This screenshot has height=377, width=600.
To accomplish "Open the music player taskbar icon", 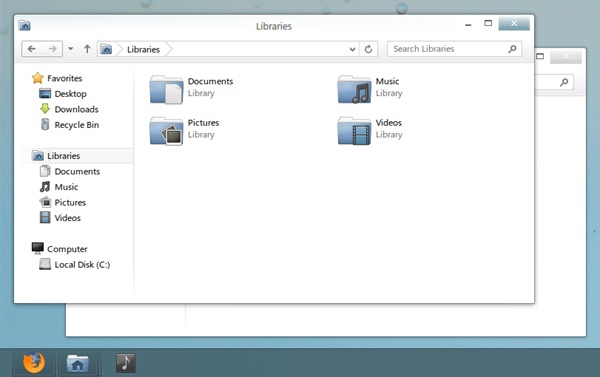I will pyautogui.click(x=126, y=363).
